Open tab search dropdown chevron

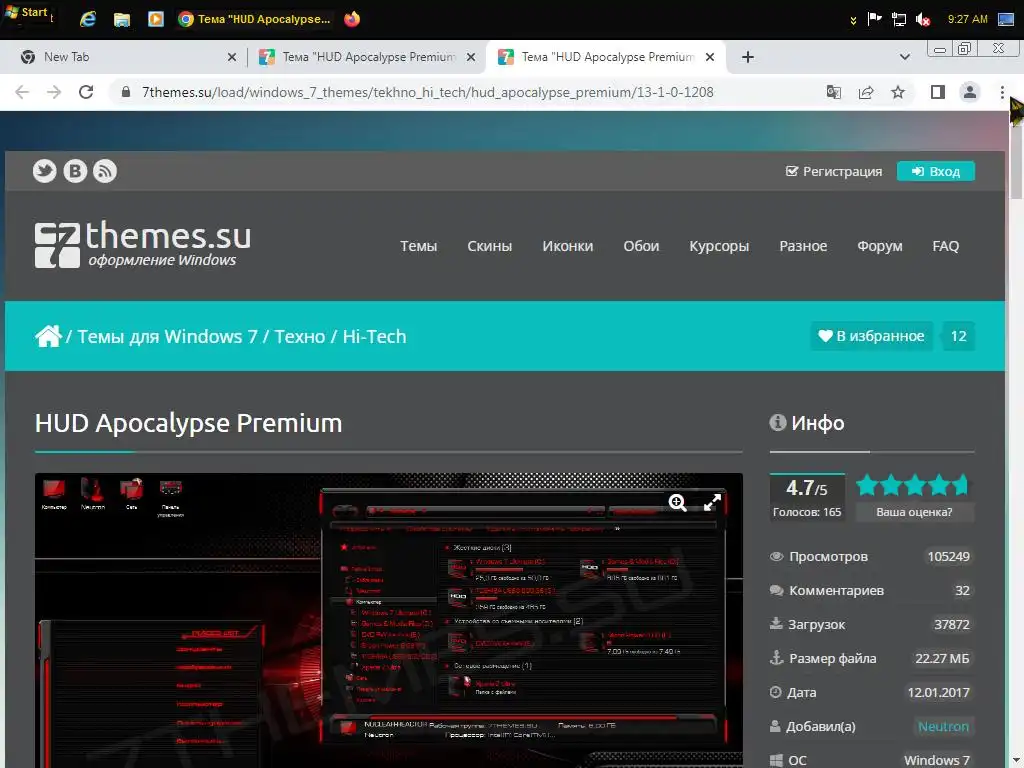click(x=904, y=57)
